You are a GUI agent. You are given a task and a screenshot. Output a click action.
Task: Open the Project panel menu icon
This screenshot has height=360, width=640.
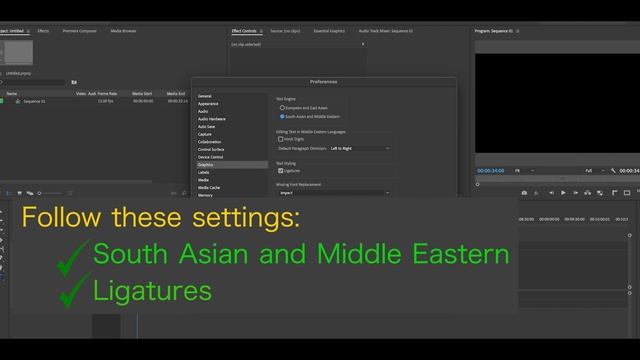28,31
